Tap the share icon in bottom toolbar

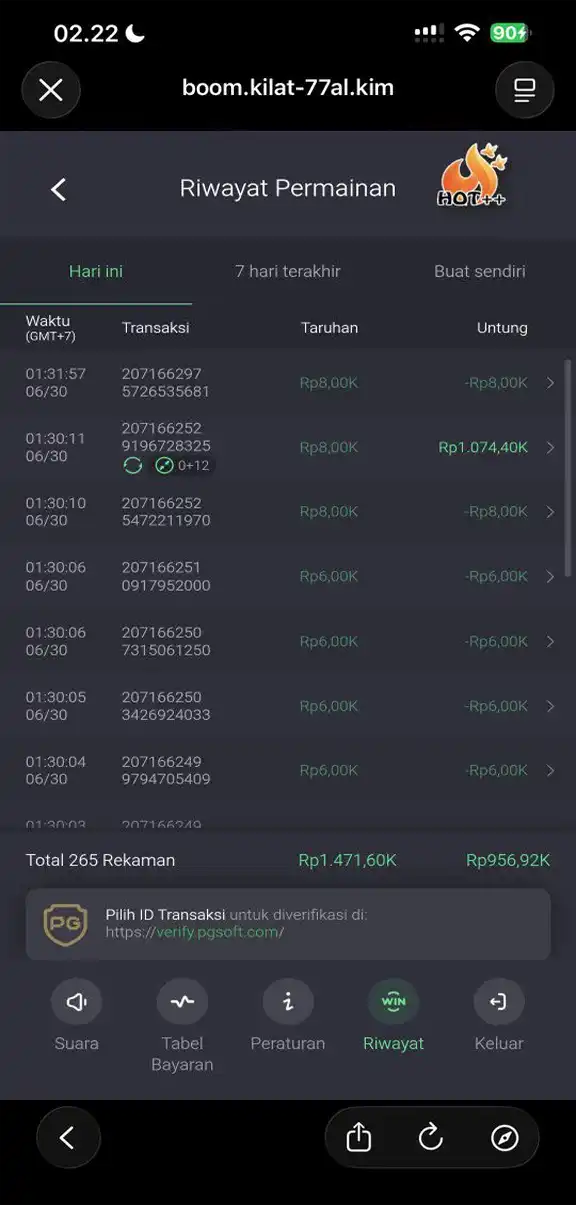coord(359,1137)
